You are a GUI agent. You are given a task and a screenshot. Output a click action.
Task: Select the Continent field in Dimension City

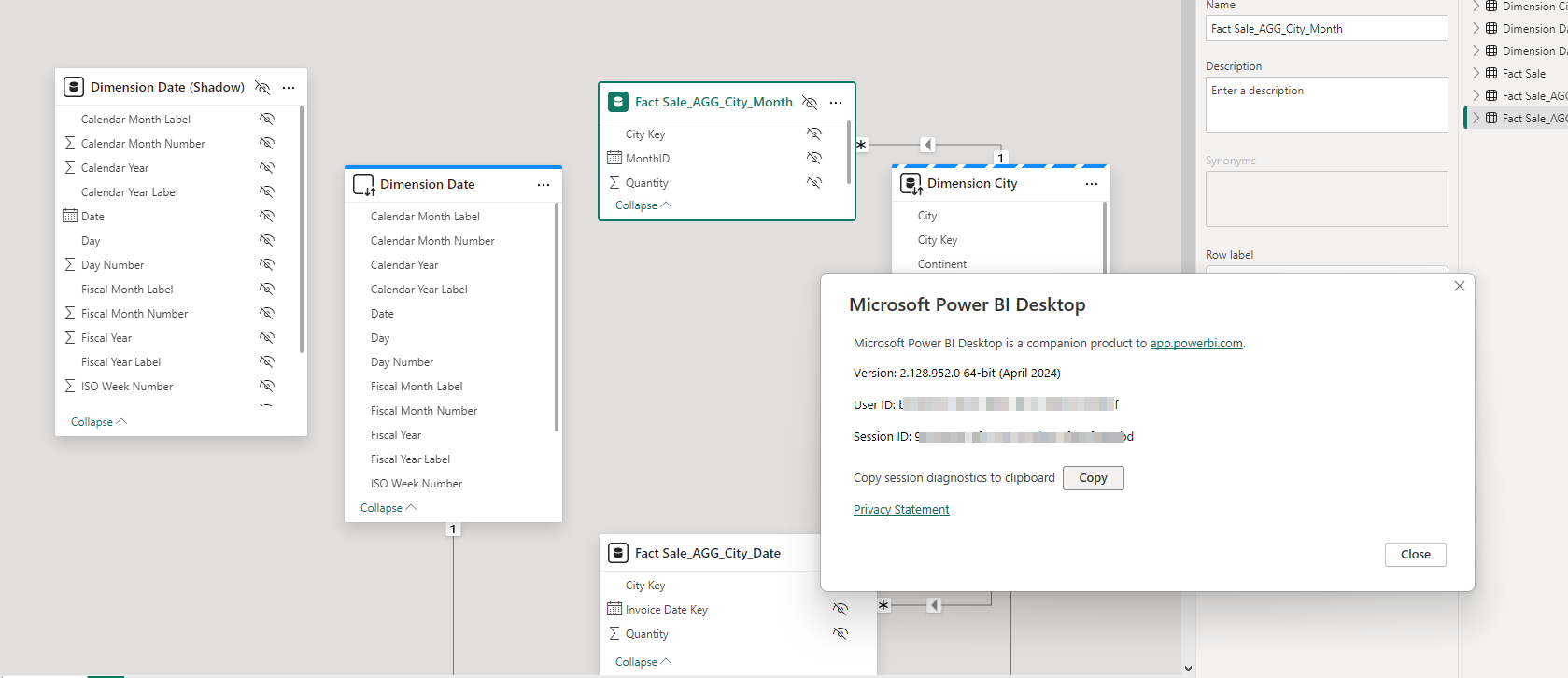[942, 264]
